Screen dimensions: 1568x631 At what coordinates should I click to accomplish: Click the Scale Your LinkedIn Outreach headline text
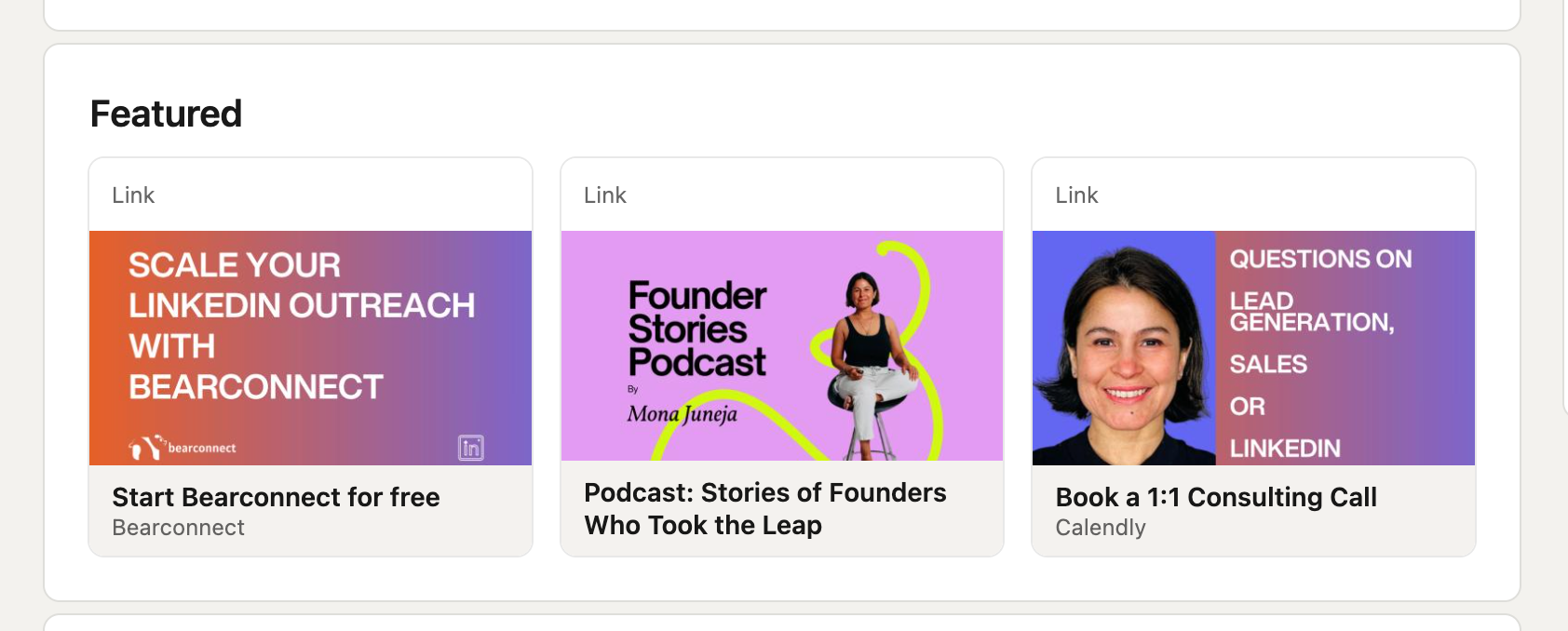[301, 326]
